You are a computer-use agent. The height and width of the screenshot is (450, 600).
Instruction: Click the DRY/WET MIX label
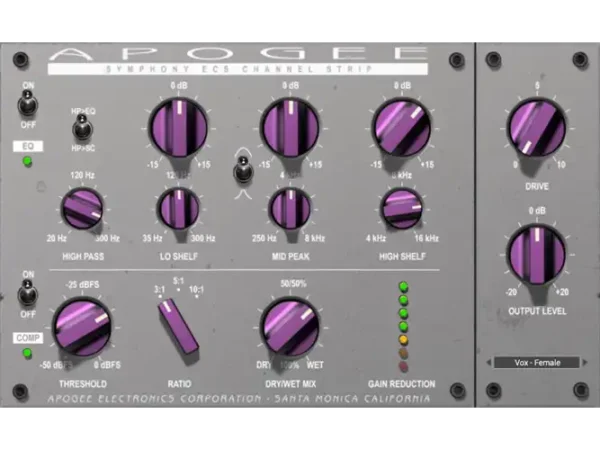tap(291, 384)
